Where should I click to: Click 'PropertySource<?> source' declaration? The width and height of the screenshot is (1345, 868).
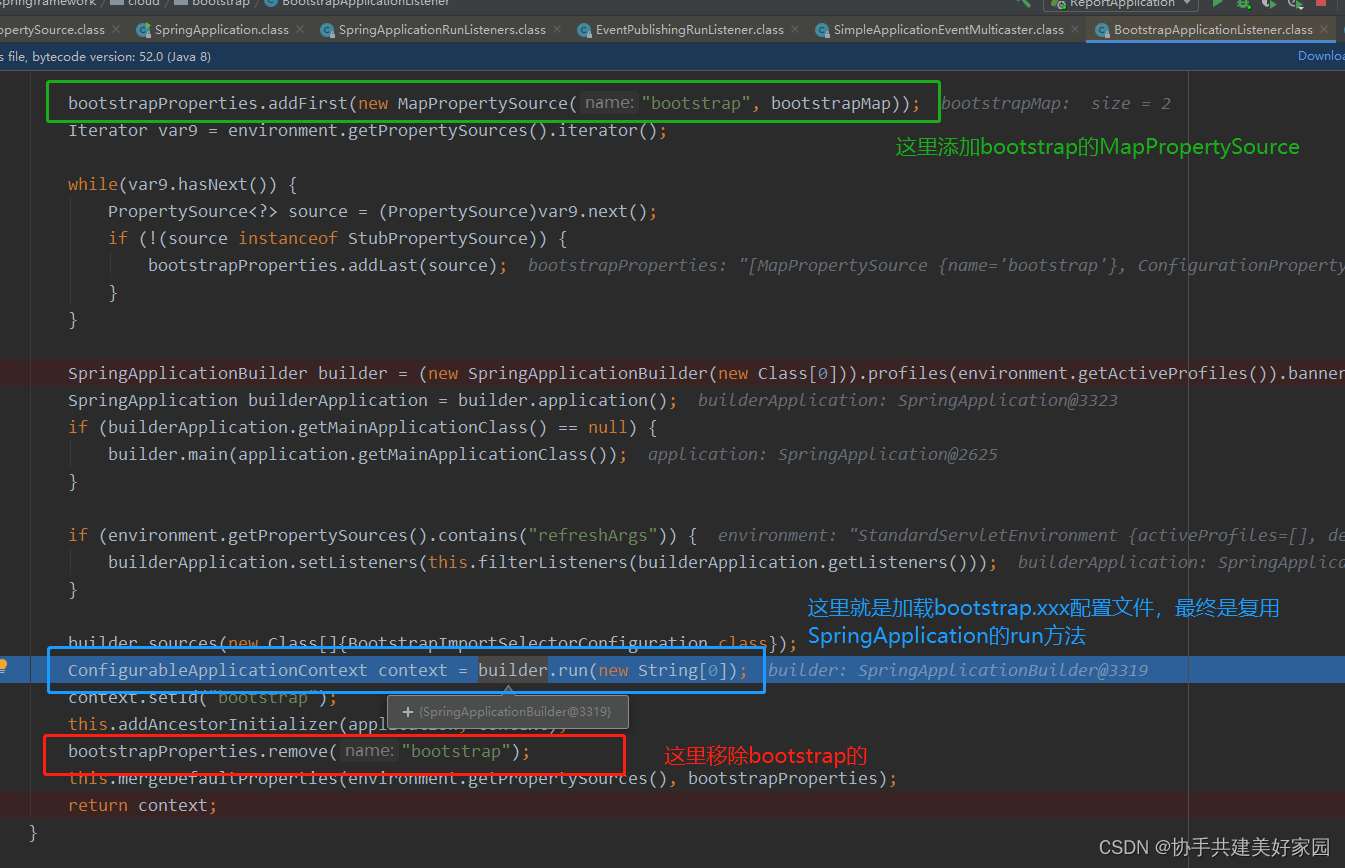[228, 211]
